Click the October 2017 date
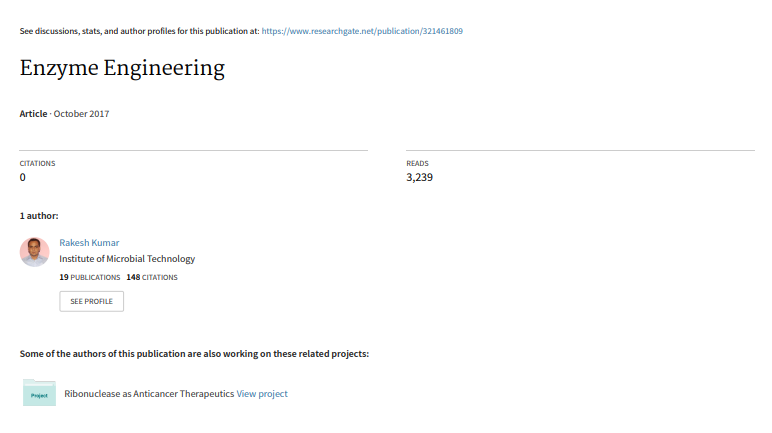Viewport: 772px width, 433px height. pyautogui.click(x=81, y=114)
